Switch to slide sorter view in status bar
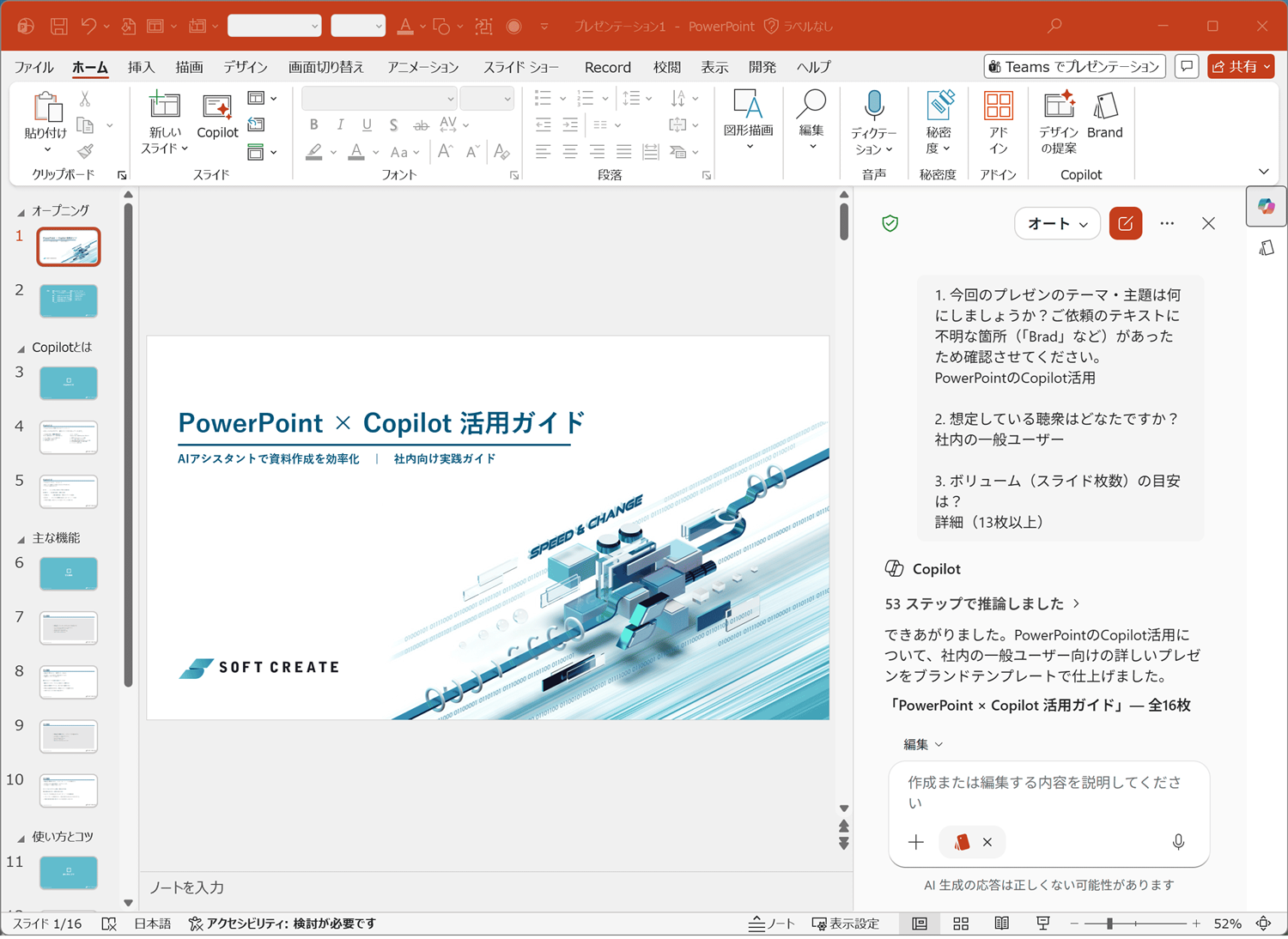The width and height of the screenshot is (1288, 939). (x=961, y=924)
